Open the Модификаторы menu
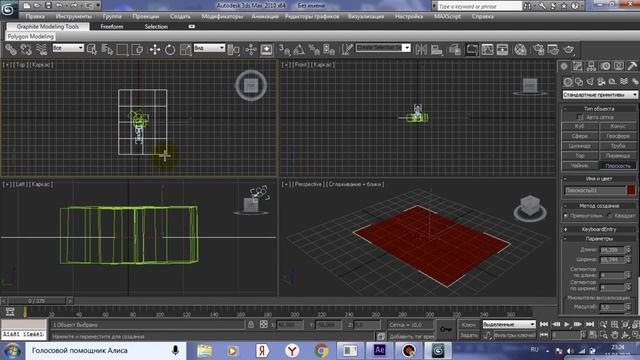Viewport: 640px width, 360px height. pos(222,17)
